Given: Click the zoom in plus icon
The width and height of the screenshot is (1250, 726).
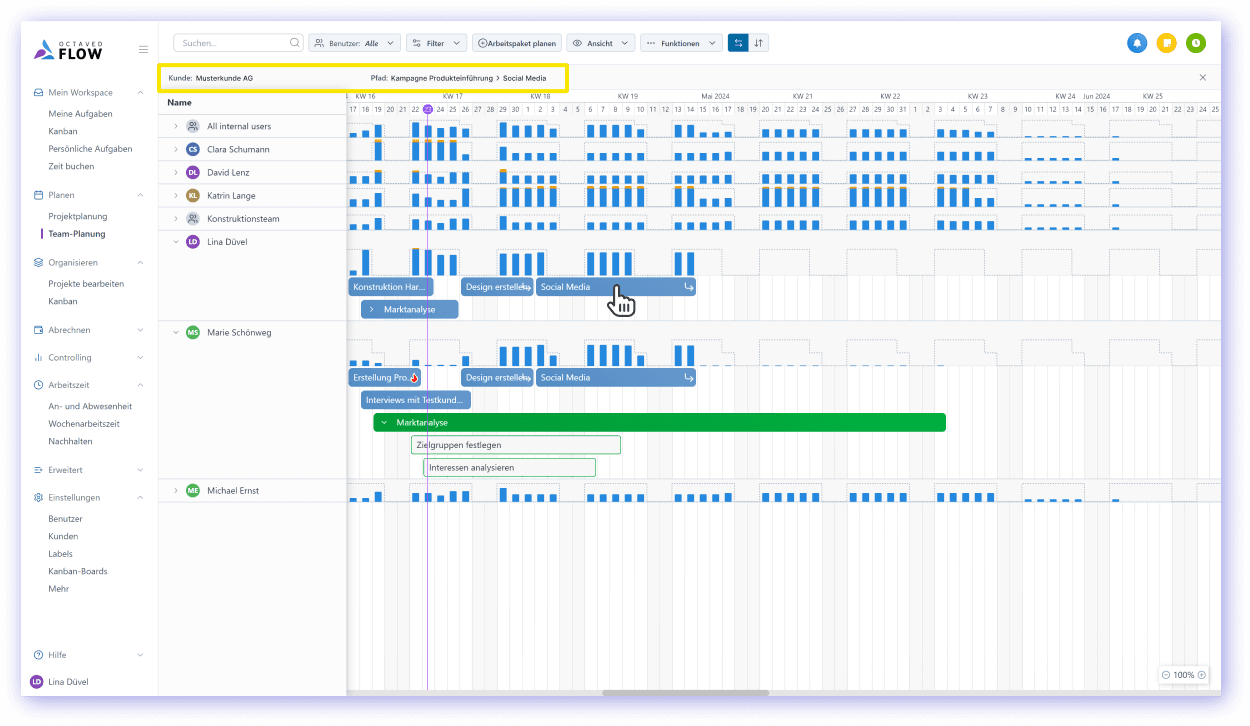Looking at the screenshot, I should (1202, 675).
